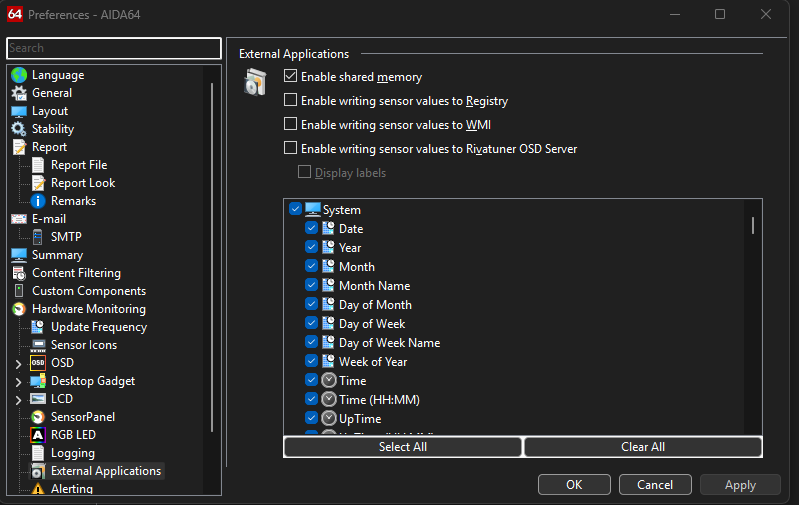Click the Custom Components icon
The height and width of the screenshot is (505, 799).
pyautogui.click(x=19, y=291)
